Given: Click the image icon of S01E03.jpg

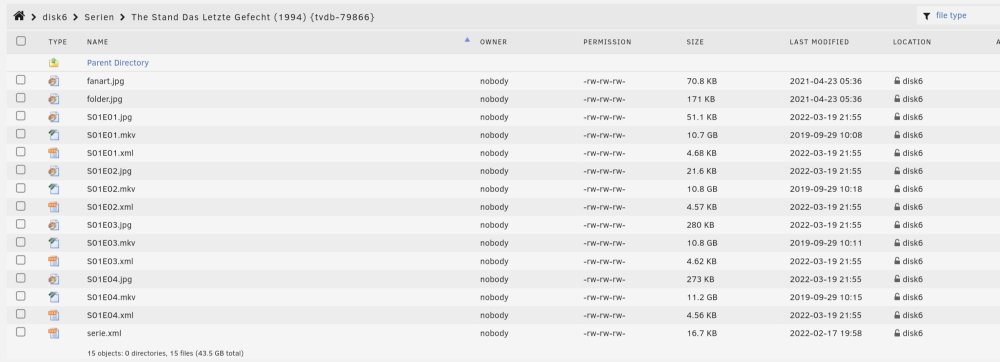Looking at the screenshot, I should pos(54,225).
